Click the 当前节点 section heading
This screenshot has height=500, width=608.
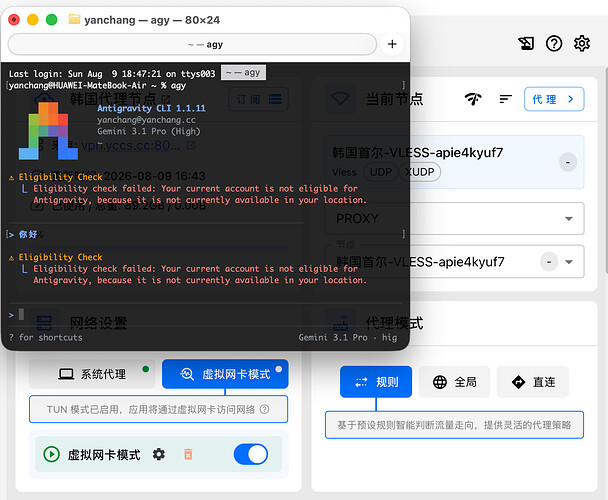[394, 99]
